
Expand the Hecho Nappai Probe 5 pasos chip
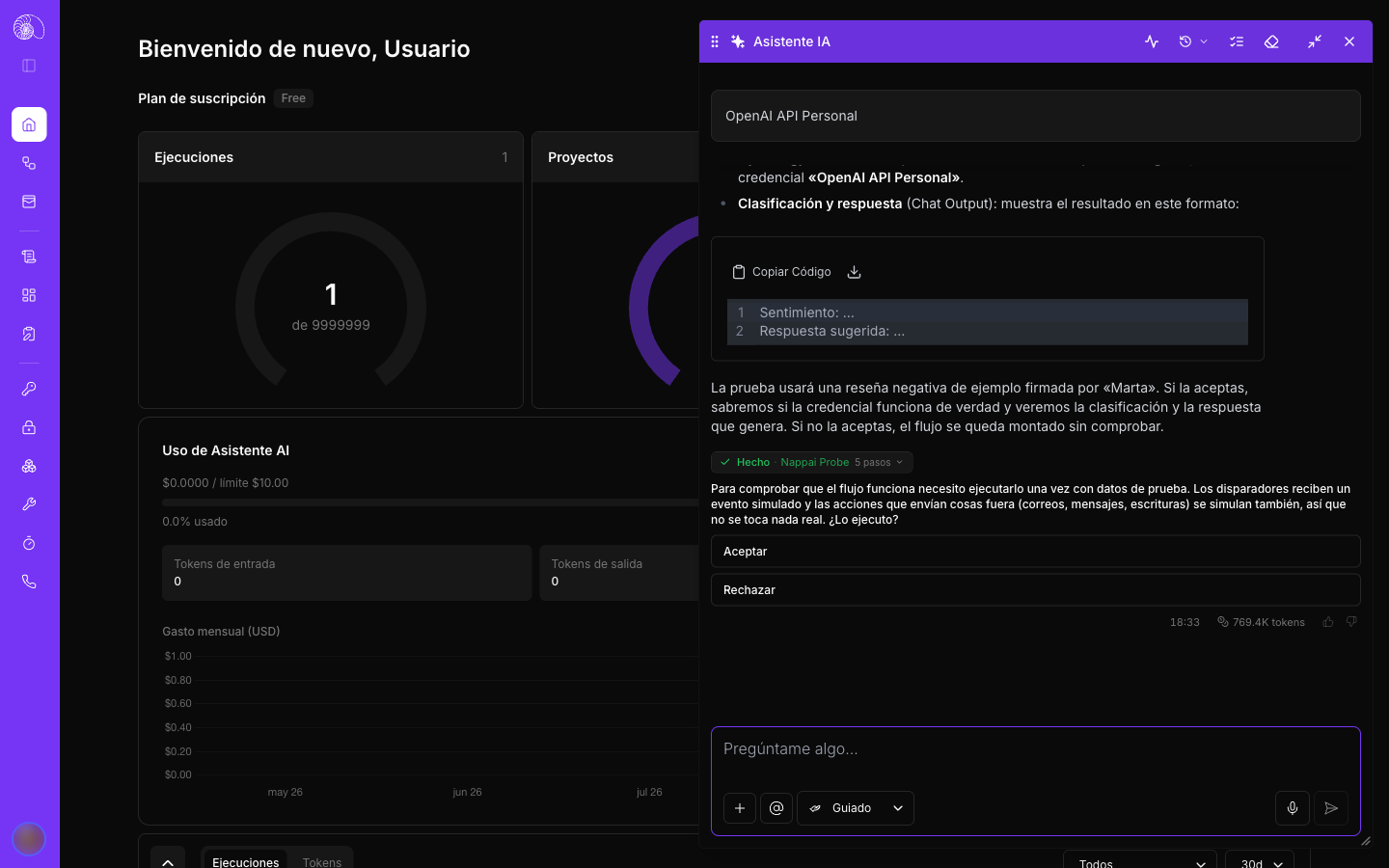tap(812, 462)
